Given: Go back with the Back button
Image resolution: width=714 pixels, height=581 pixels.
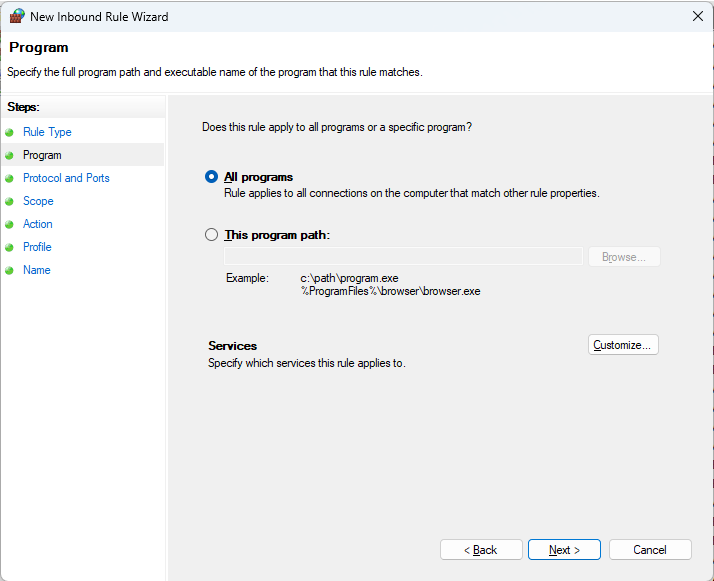Looking at the screenshot, I should pyautogui.click(x=481, y=550).
